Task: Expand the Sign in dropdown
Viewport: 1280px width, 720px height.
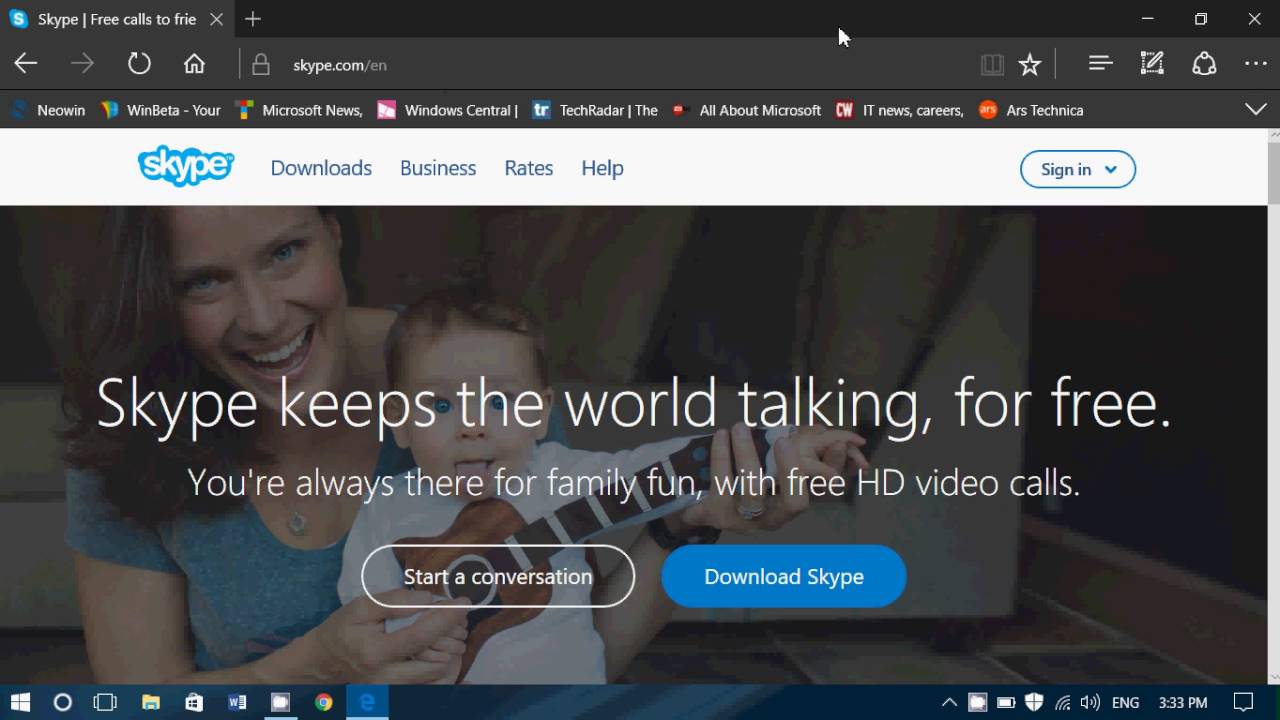Action: [x=1078, y=169]
